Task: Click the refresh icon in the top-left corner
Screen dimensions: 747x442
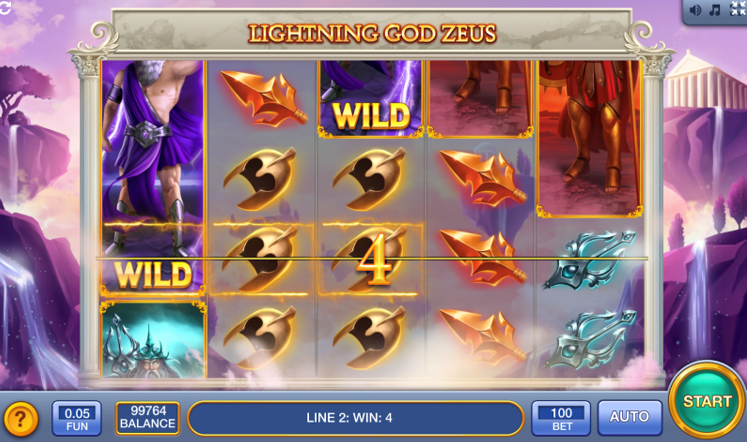Action: 5,7
